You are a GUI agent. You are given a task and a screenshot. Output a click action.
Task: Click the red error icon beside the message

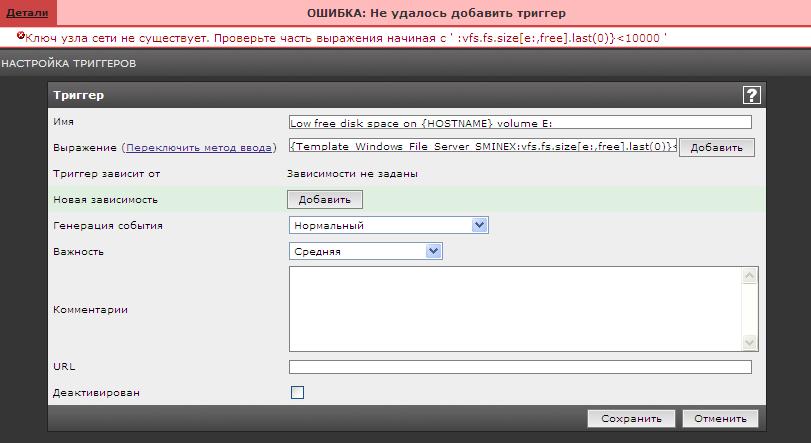[x=21, y=36]
